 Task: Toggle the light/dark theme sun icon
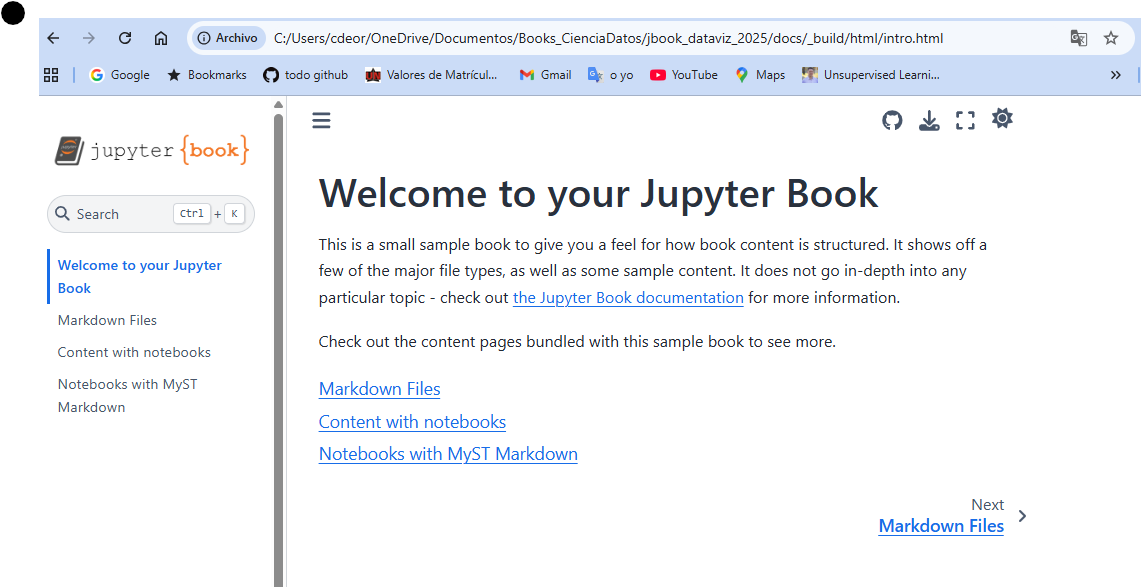[x=1002, y=119]
